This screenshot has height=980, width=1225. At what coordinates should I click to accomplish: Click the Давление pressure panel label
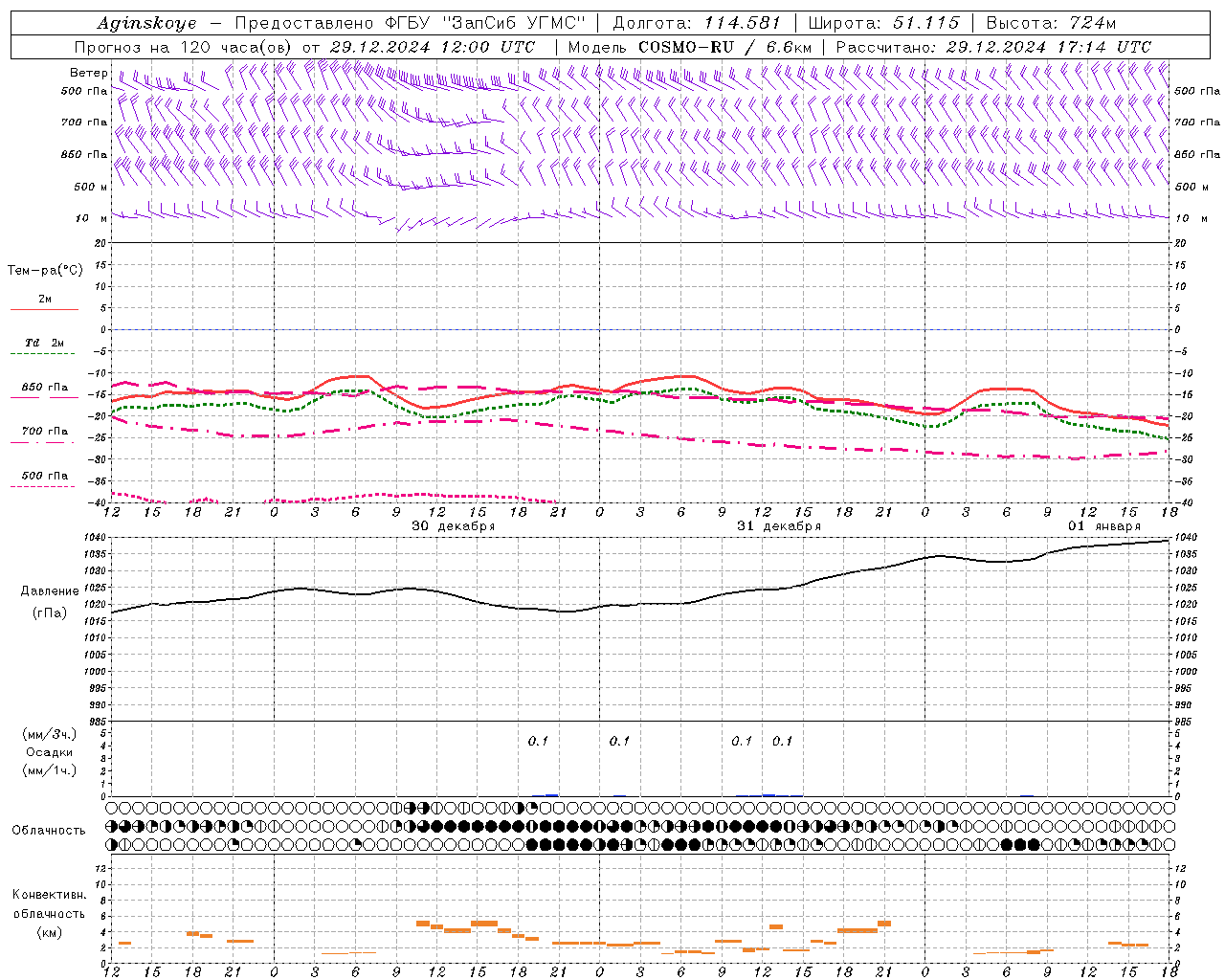pyautogui.click(x=50, y=591)
